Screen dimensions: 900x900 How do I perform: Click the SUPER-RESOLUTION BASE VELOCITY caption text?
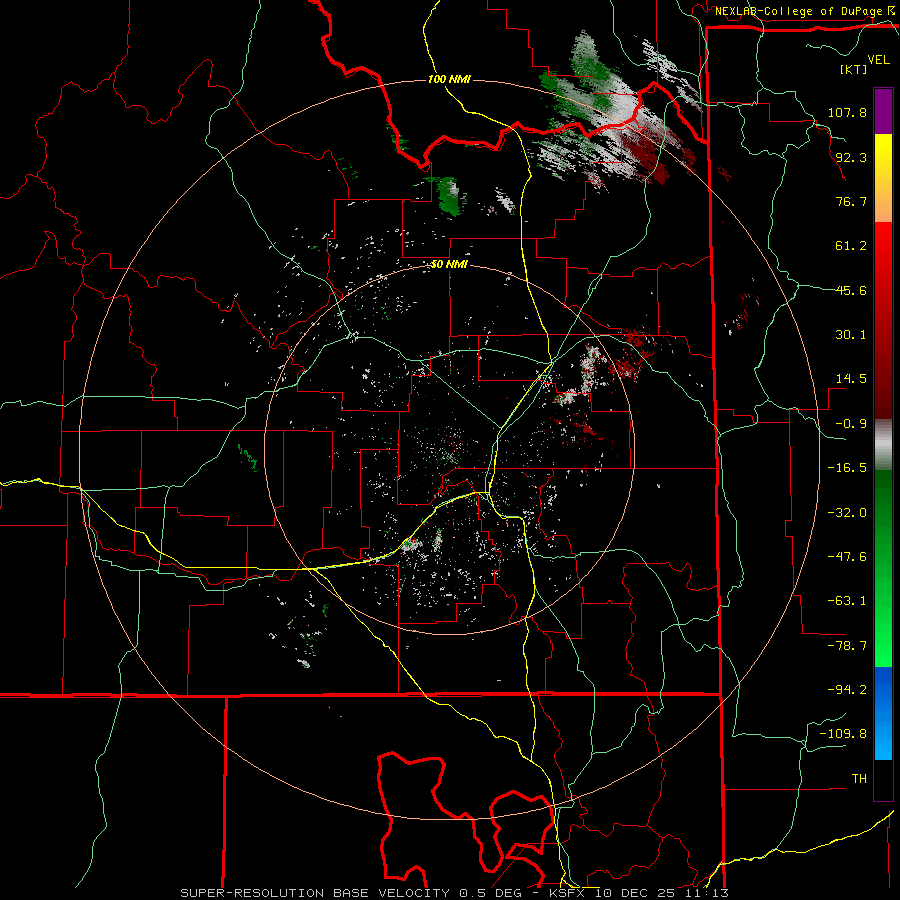pos(315,893)
